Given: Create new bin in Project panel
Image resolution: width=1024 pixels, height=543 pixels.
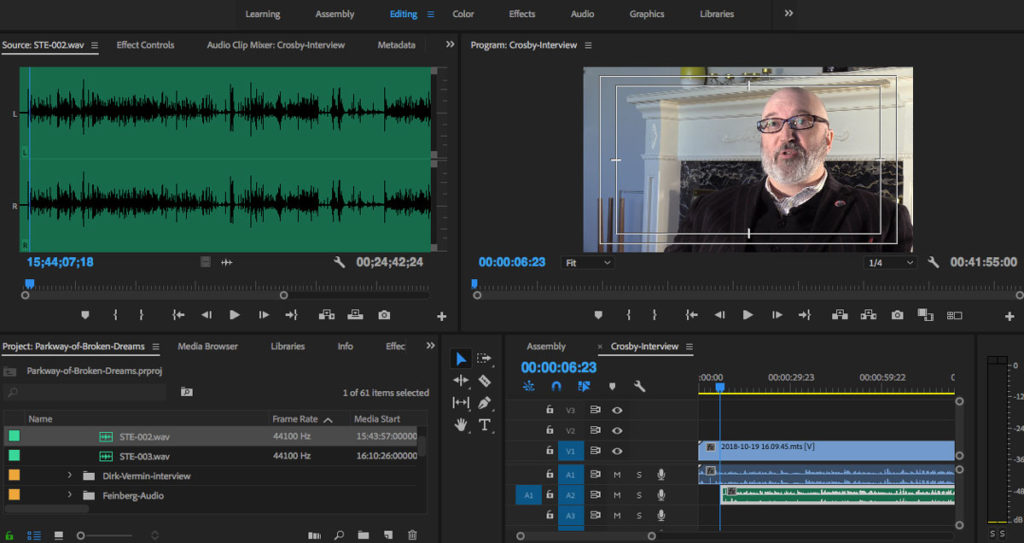Looking at the screenshot, I should pos(363,535).
